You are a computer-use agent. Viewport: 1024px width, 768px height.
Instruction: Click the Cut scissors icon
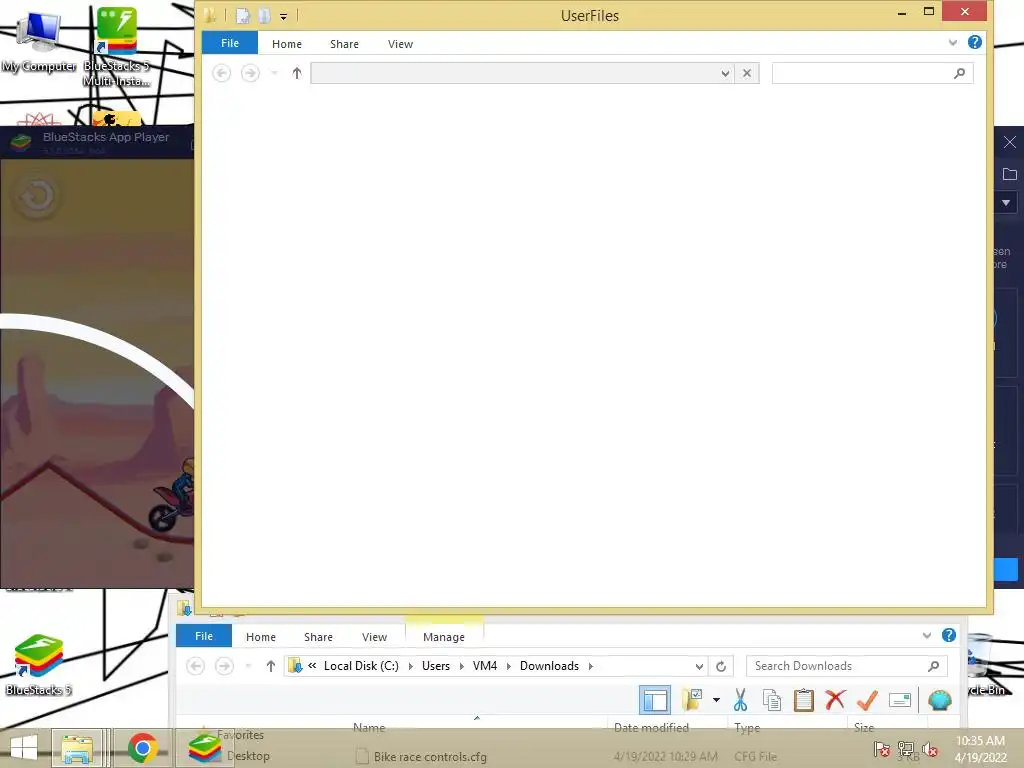pyautogui.click(x=740, y=700)
